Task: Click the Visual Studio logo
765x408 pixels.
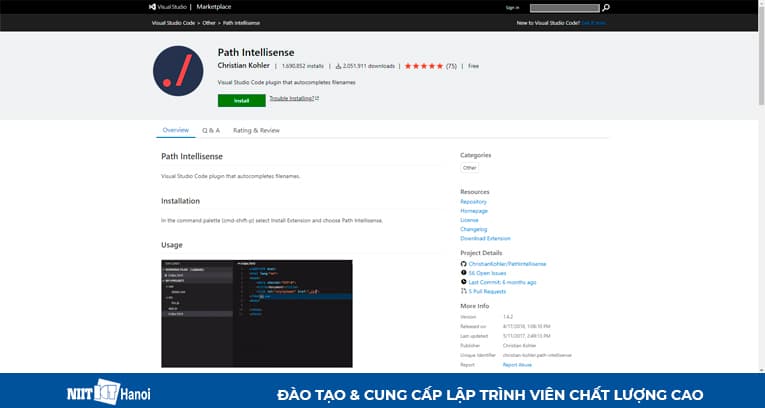Action: (167, 7)
